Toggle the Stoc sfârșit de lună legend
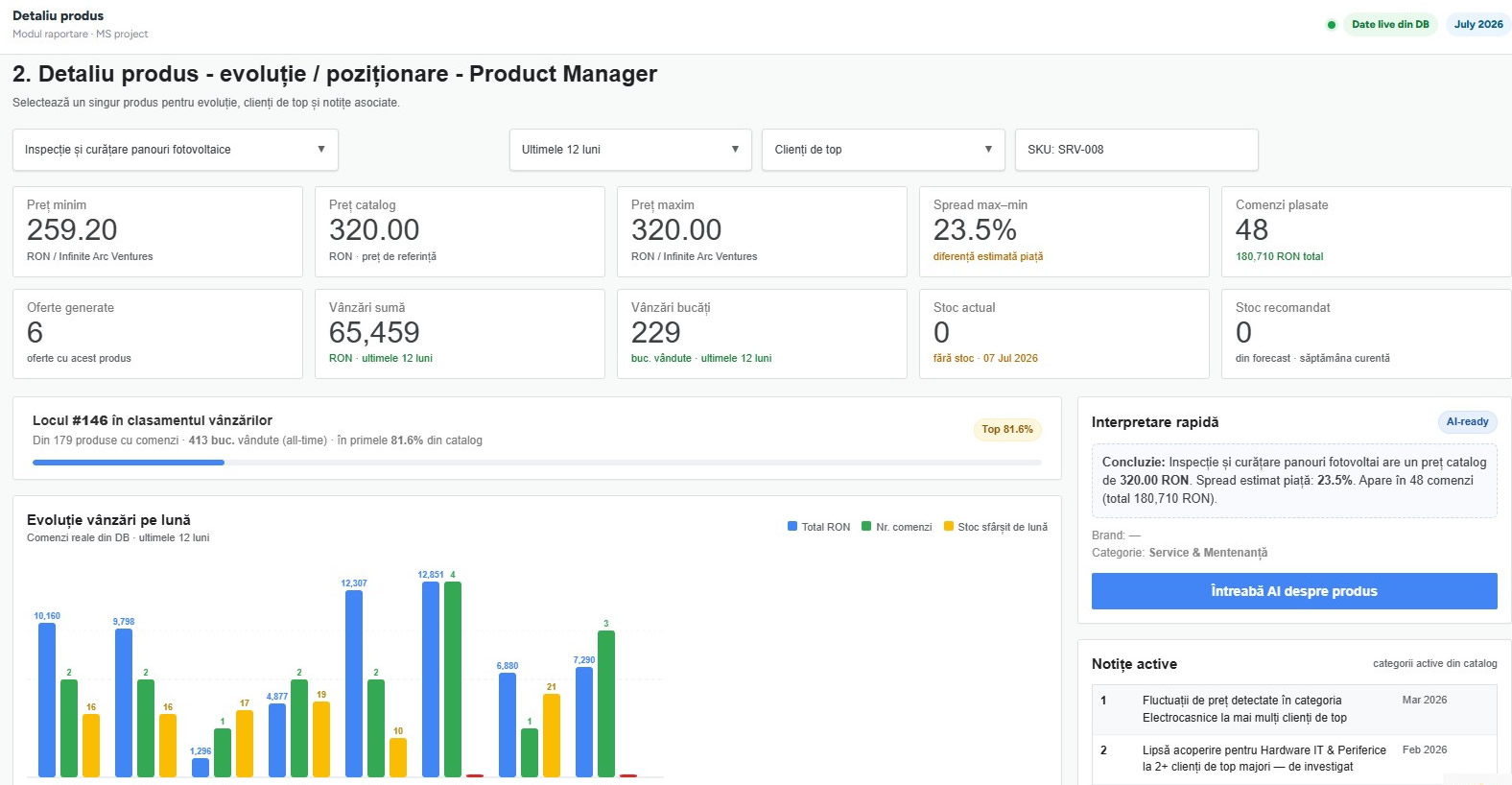The height and width of the screenshot is (785, 1512). [996, 527]
